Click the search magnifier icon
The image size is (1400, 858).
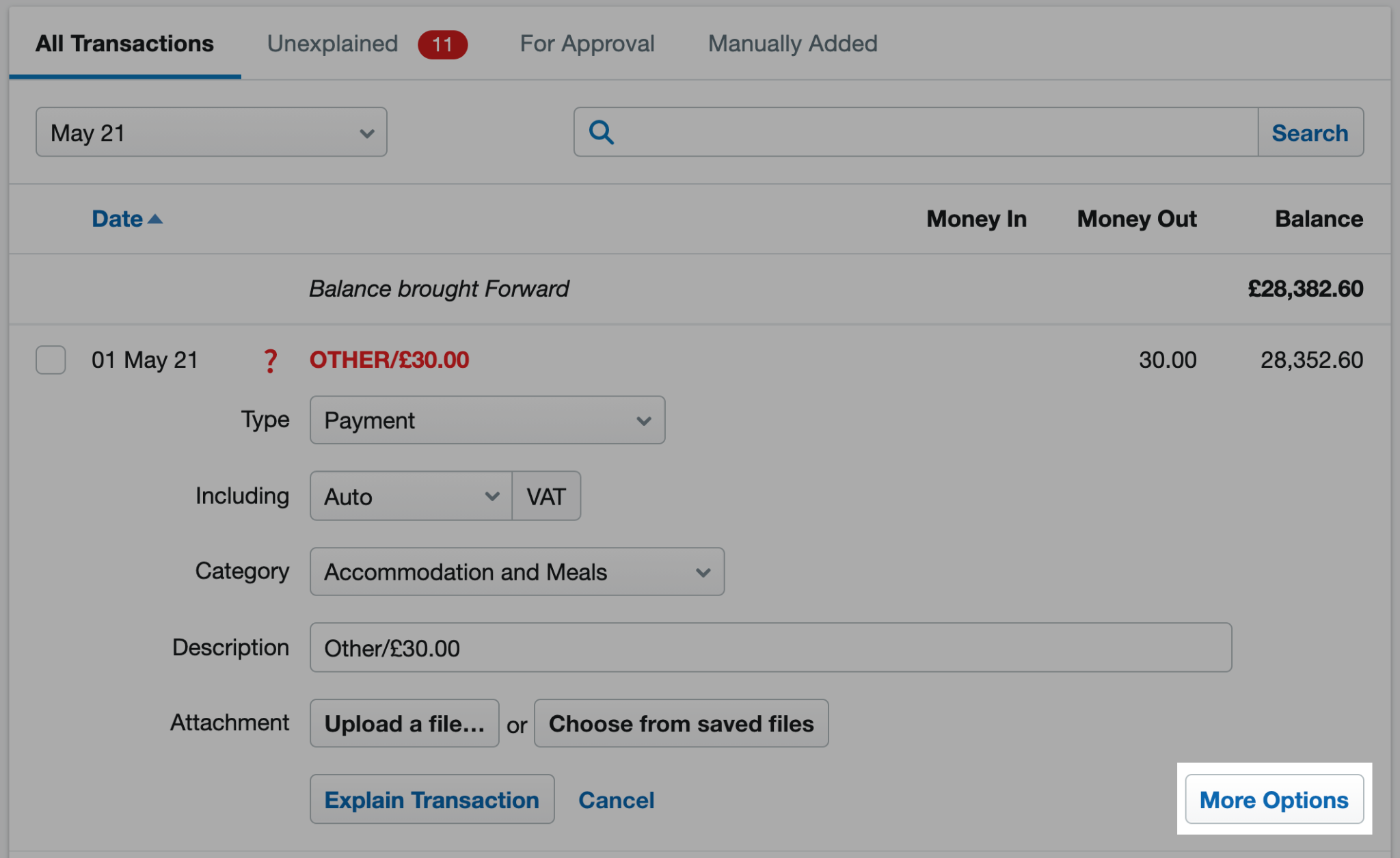602,132
